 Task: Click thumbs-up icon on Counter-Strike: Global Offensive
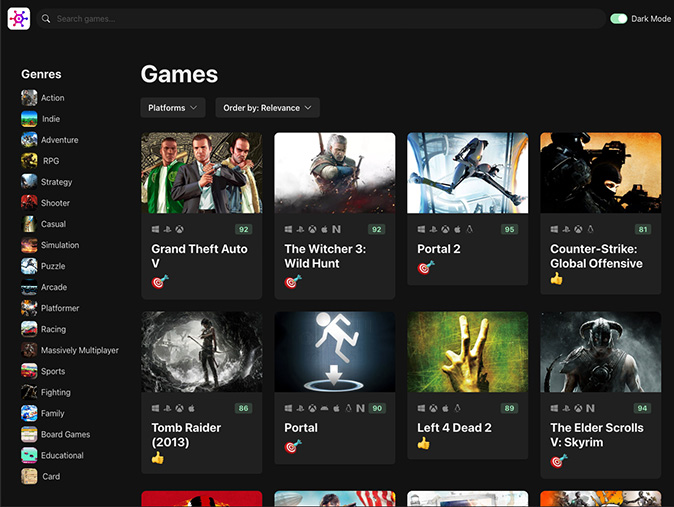point(557,279)
